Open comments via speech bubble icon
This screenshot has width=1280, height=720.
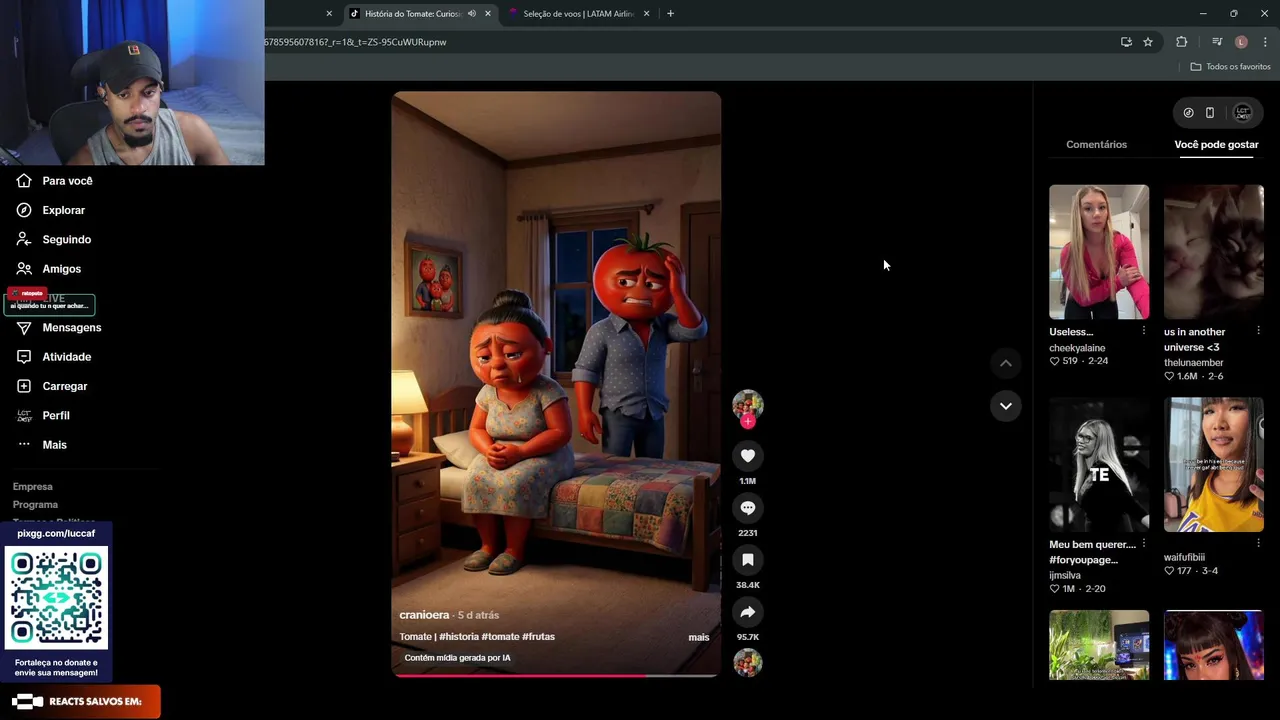(747, 508)
